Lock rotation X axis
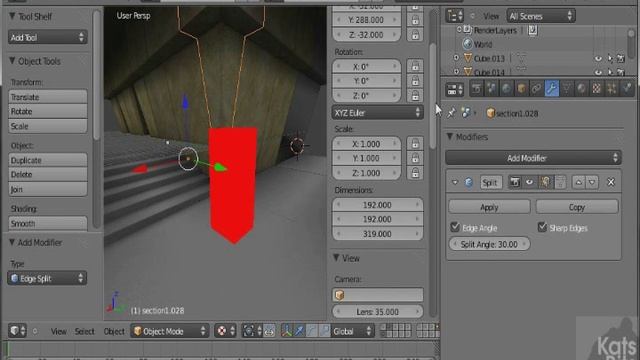 [415, 66]
